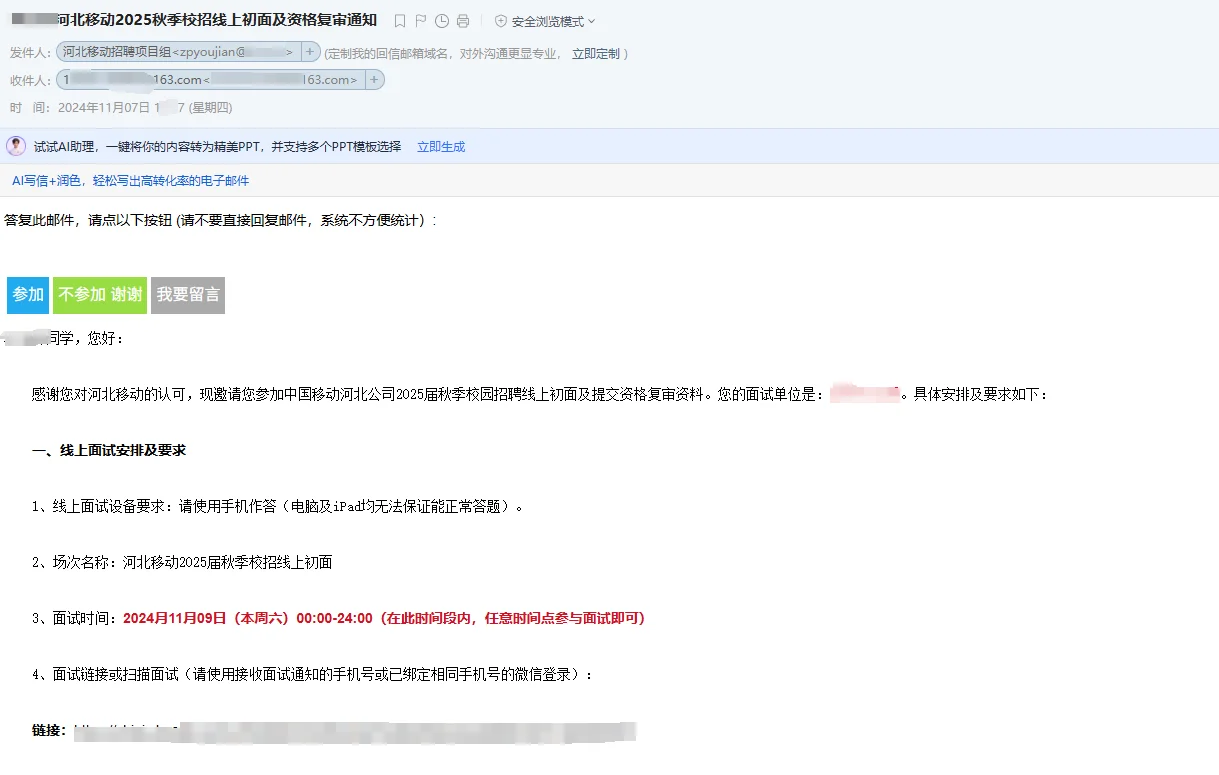Screen dimensions: 1219x775
Task: Click the blue 参加 button
Action: point(28,295)
